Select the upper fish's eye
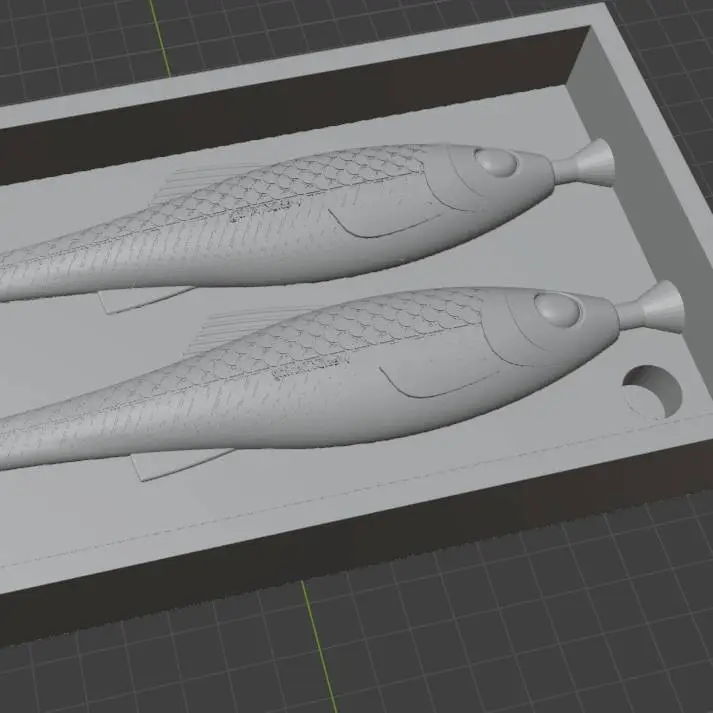 click(x=496, y=162)
